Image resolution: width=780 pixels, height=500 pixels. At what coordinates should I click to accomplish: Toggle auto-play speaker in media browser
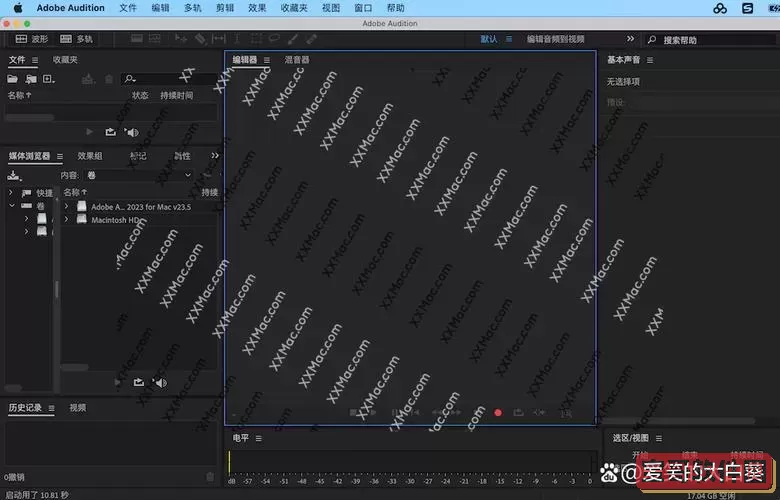pos(160,383)
